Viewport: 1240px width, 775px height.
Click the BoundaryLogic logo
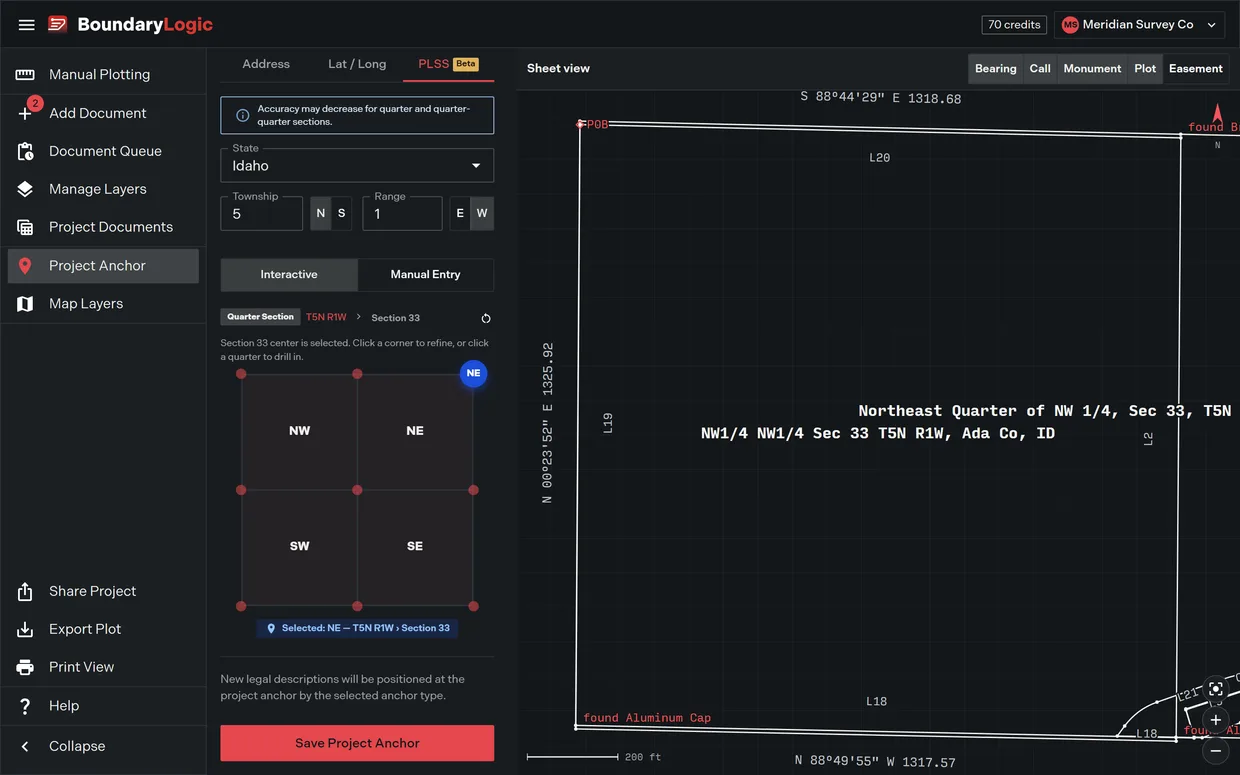click(x=130, y=24)
